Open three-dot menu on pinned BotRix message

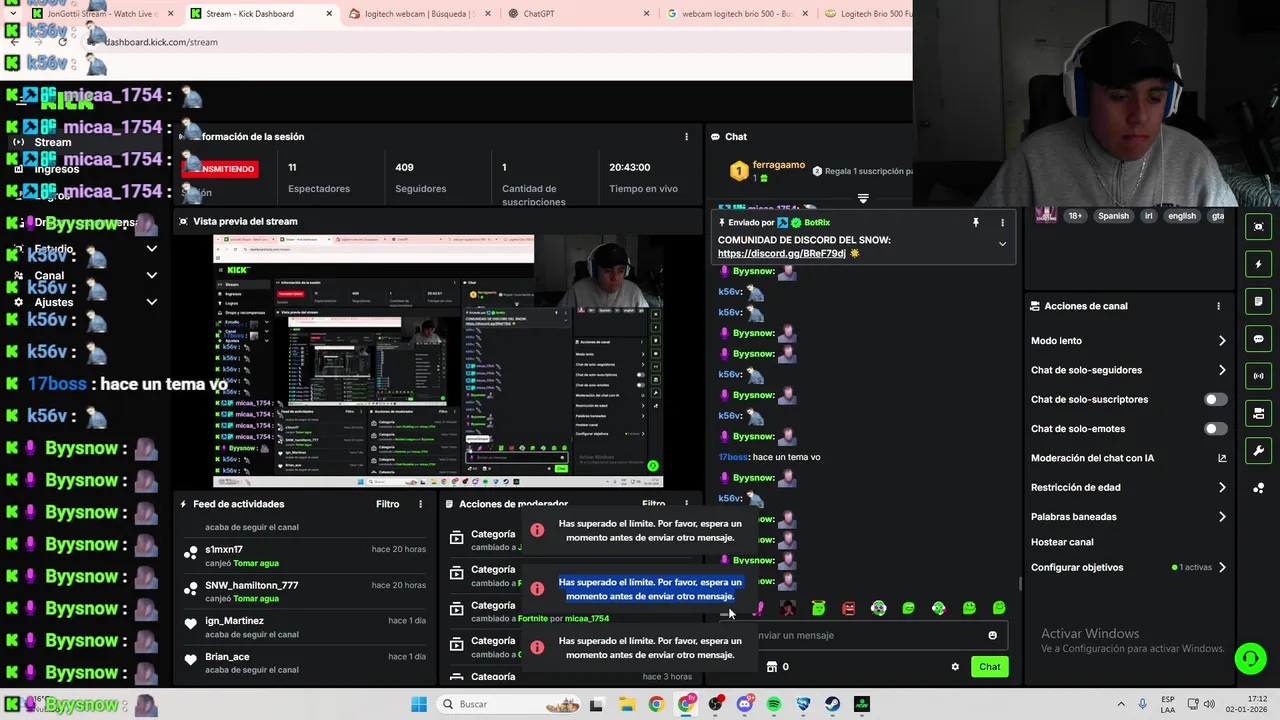pyautogui.click(x=1002, y=222)
